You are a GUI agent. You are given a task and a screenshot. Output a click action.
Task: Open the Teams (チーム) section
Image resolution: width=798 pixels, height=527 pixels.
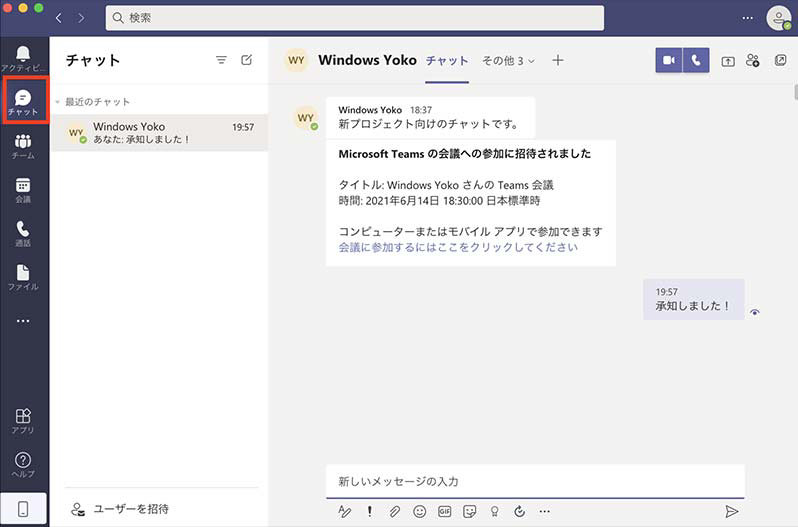pyautogui.click(x=23, y=146)
